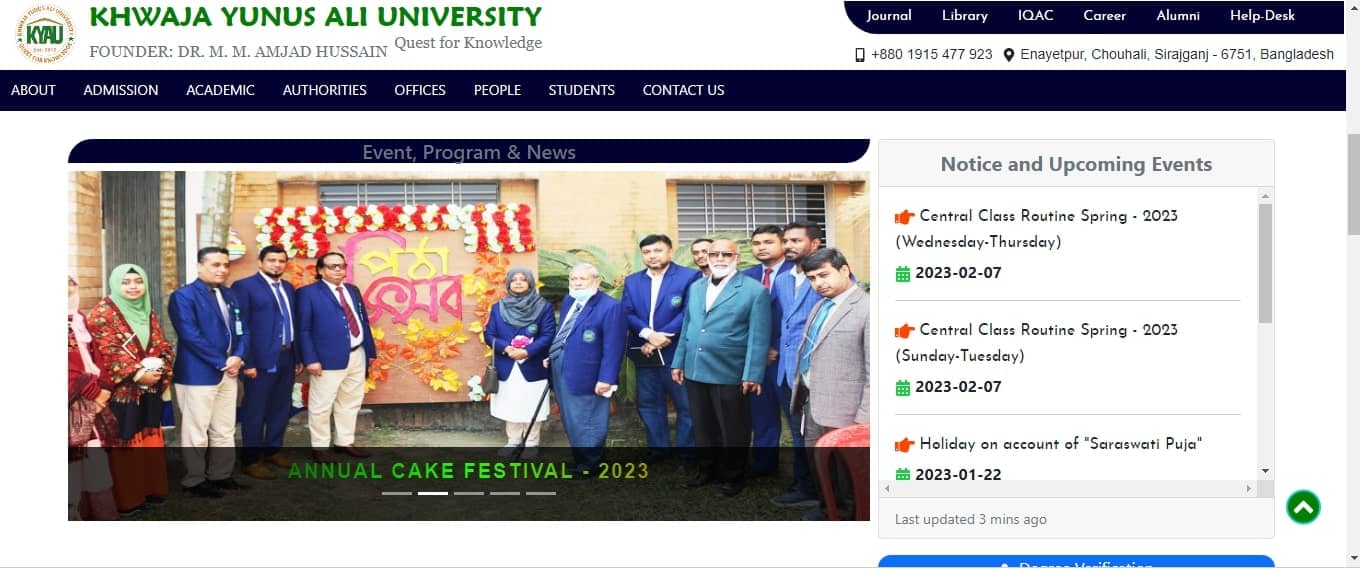Click the Notice and Upcoming Events heading
This screenshot has width=1360, height=569.
1076,164
